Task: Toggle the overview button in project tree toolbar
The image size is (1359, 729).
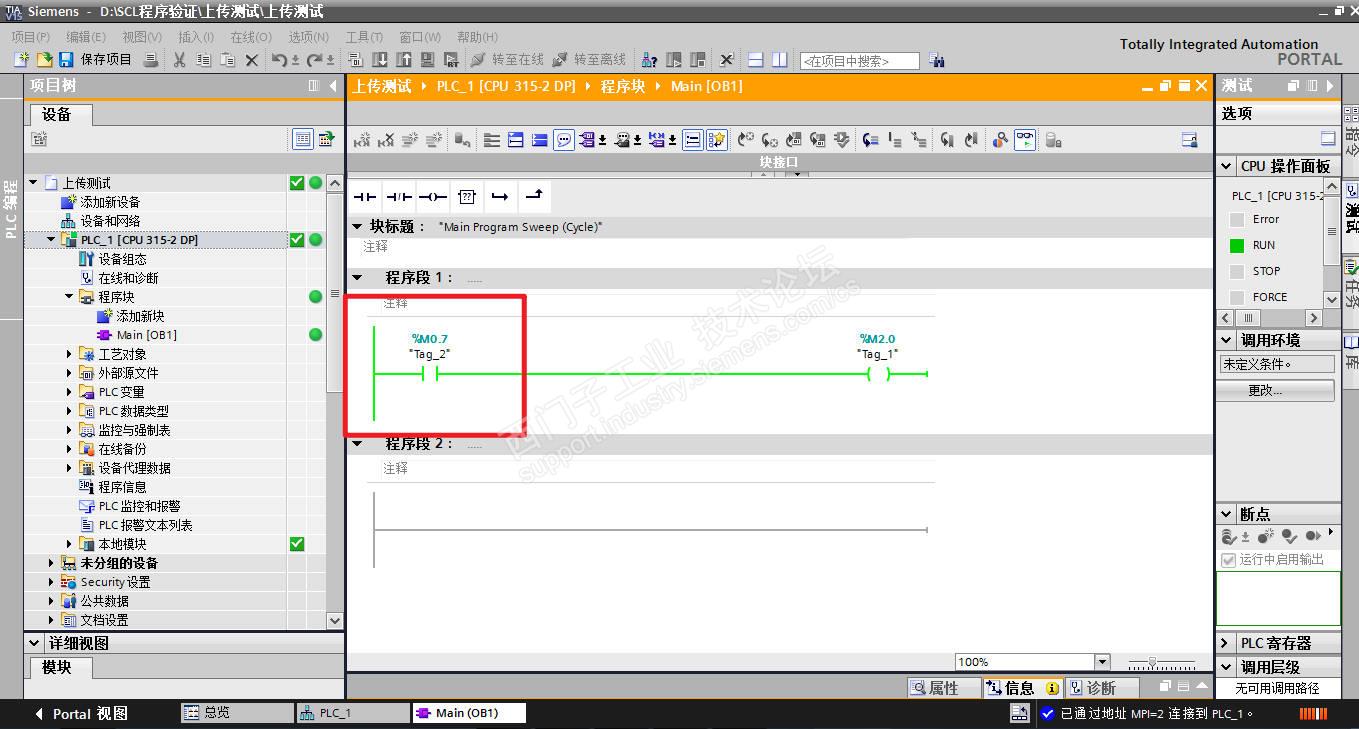Action: tap(303, 140)
